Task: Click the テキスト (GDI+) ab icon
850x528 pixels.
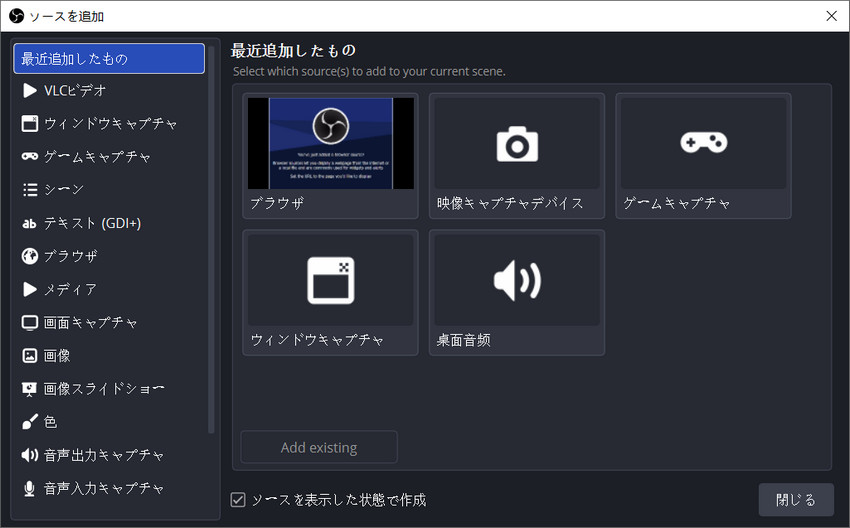Action: click(x=29, y=223)
